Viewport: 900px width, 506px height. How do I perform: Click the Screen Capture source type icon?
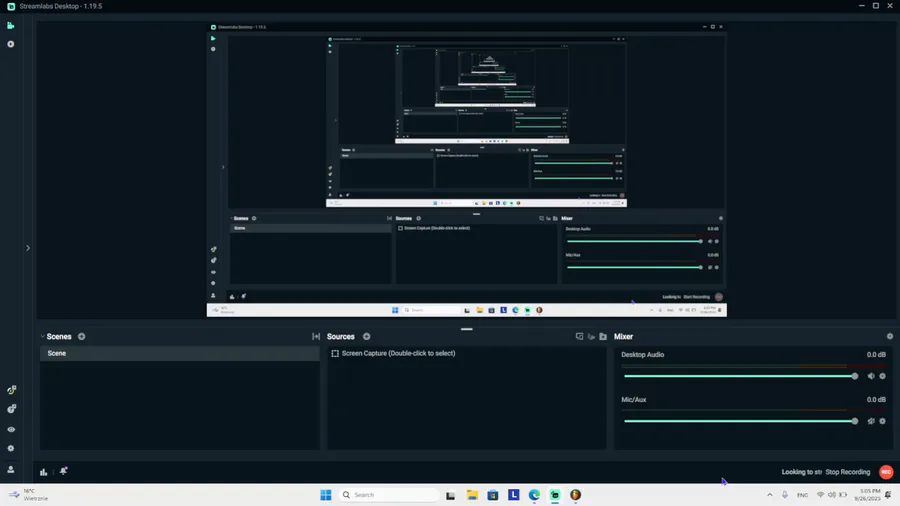(x=335, y=353)
